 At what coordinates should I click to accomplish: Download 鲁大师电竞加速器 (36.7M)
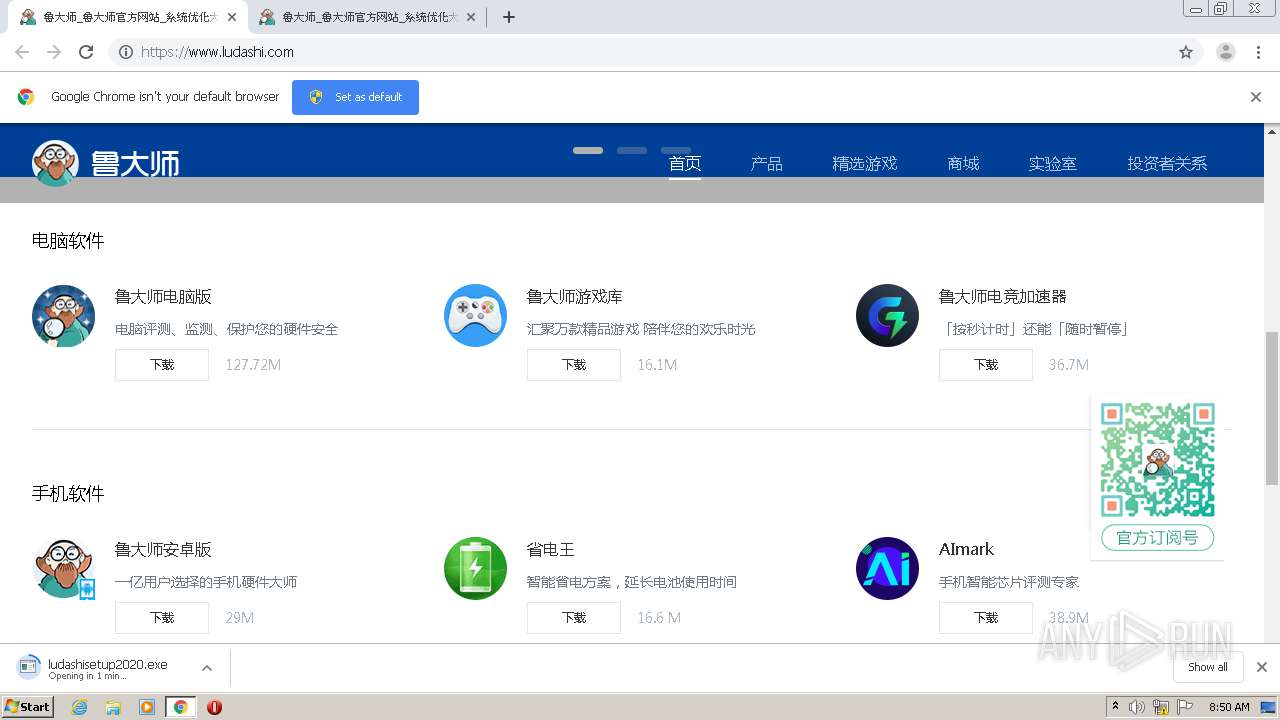click(x=986, y=365)
